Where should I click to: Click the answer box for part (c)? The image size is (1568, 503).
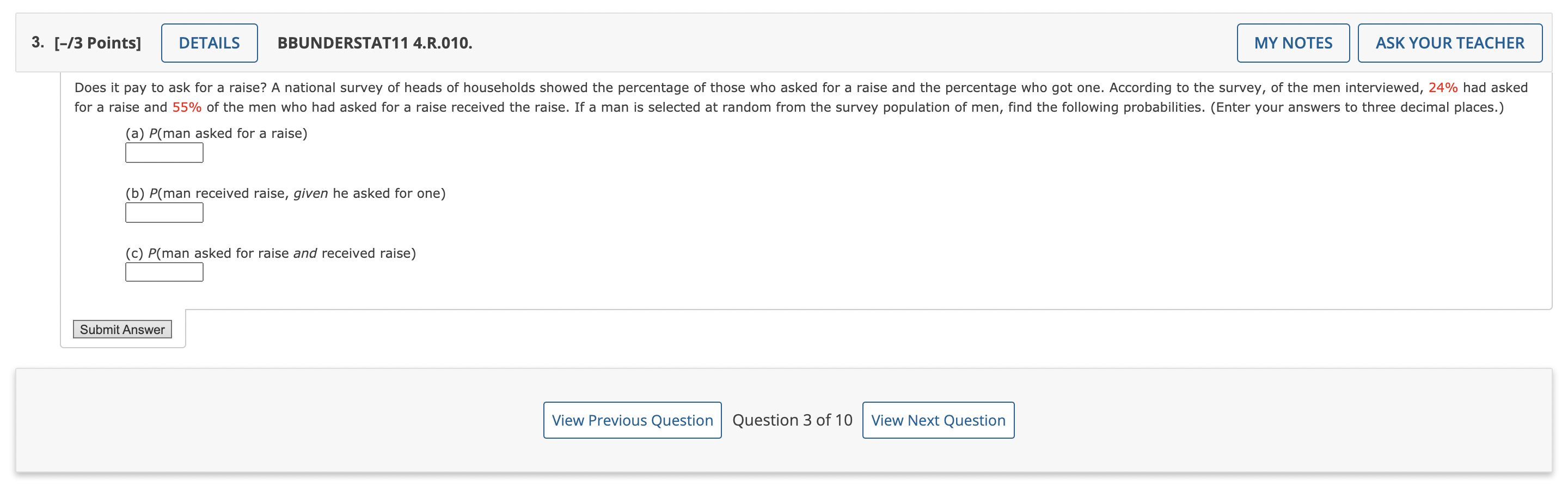click(164, 271)
